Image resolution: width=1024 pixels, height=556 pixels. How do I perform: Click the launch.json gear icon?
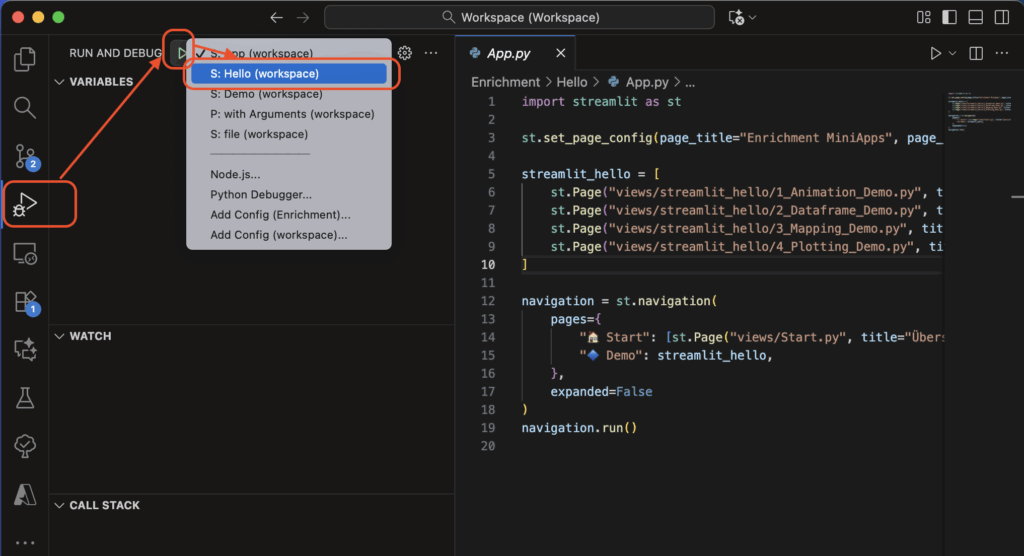tap(405, 53)
